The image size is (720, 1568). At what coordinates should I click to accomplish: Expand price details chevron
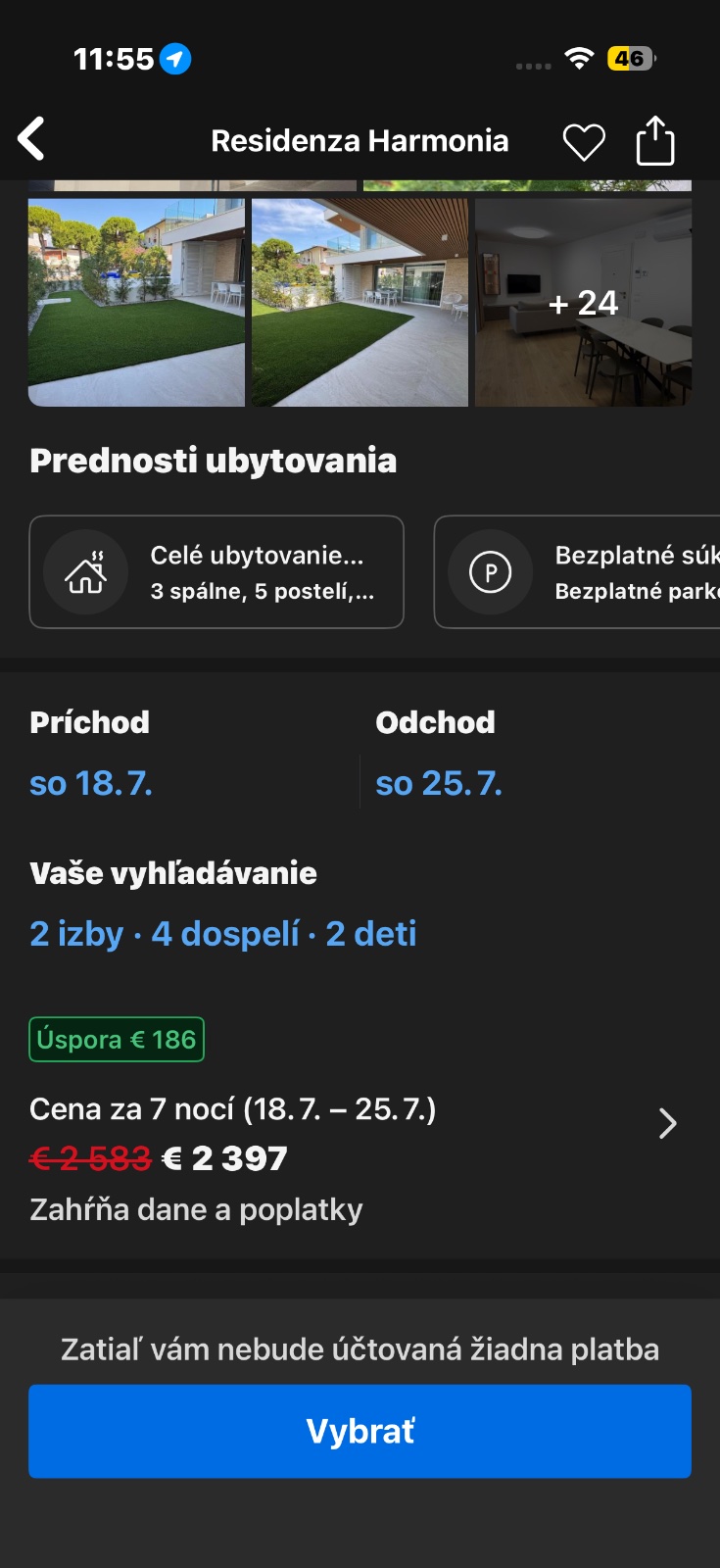667,1123
